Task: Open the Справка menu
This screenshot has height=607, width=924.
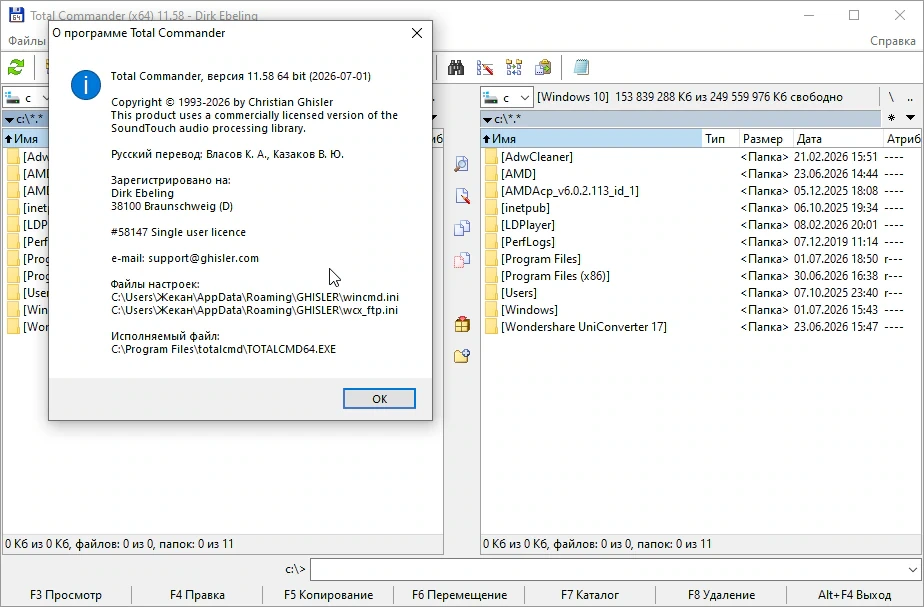Action: [893, 41]
